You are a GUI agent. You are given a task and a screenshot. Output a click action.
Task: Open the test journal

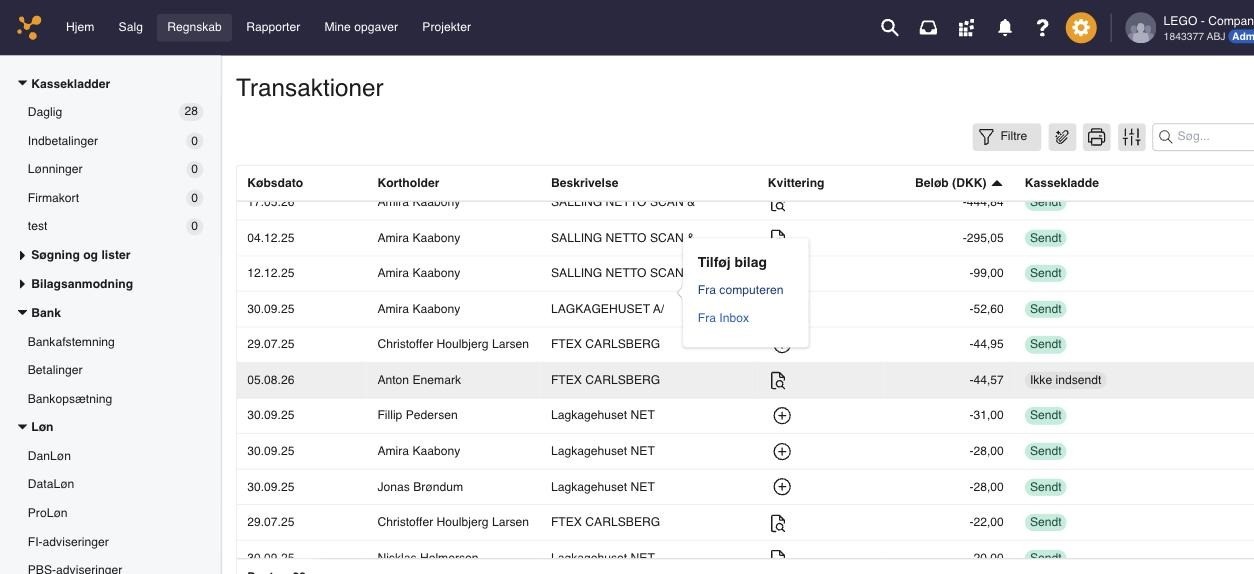pyautogui.click(x=38, y=226)
